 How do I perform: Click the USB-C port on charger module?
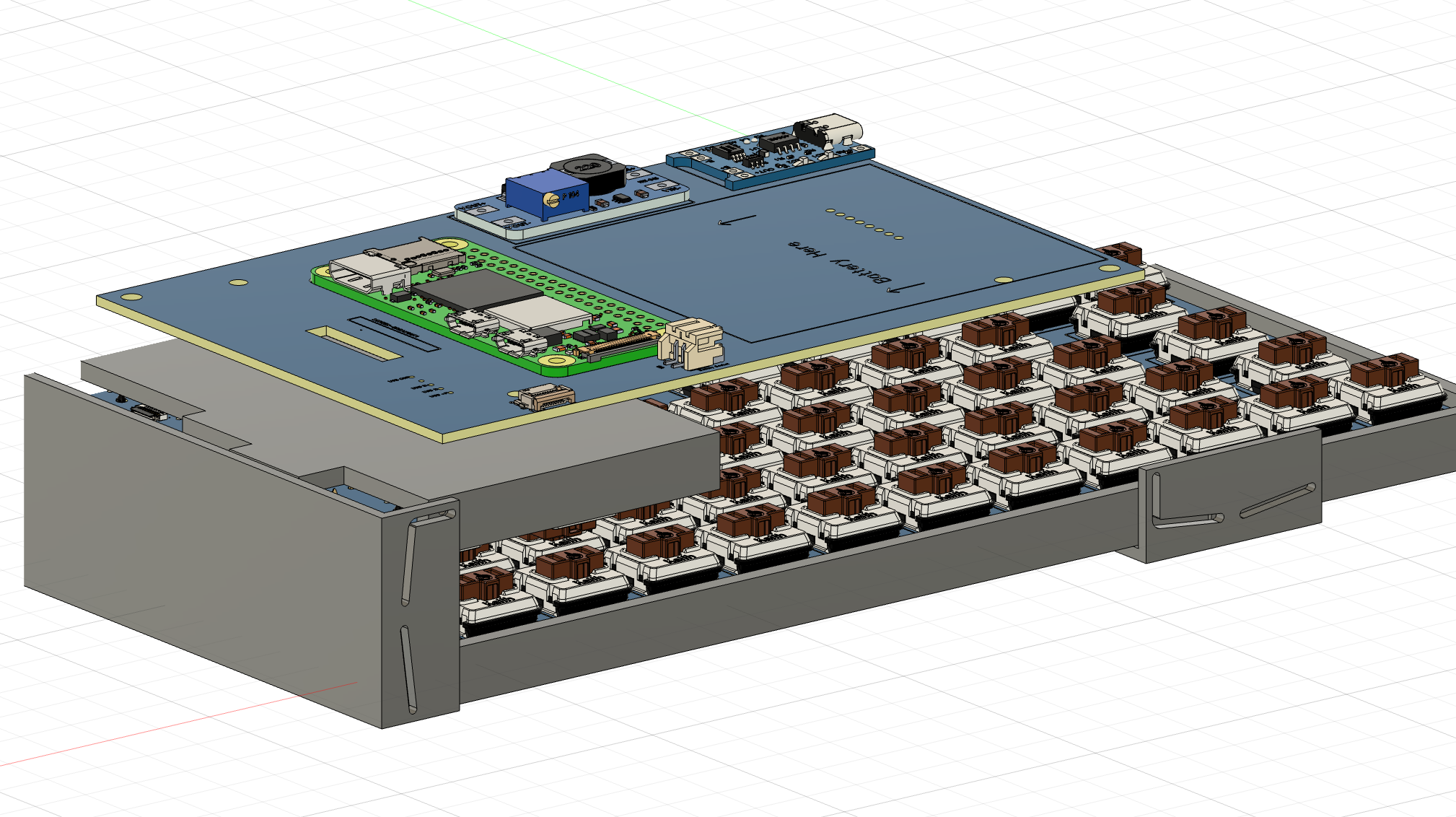(x=830, y=131)
